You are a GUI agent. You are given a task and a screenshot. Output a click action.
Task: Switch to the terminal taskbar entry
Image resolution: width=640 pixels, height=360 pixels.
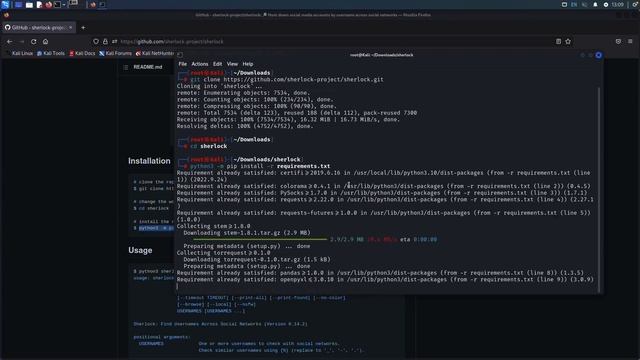click(x=102, y=4)
